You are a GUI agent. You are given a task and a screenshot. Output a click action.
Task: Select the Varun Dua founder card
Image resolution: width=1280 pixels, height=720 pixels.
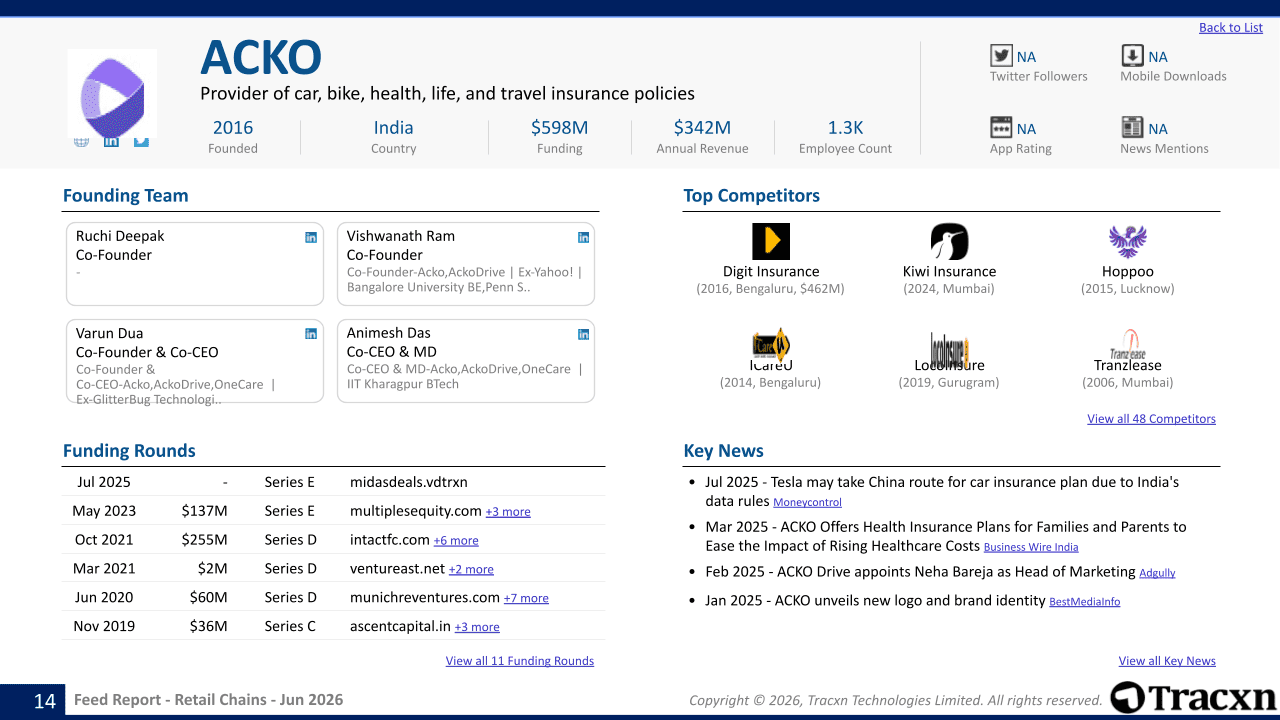(195, 361)
